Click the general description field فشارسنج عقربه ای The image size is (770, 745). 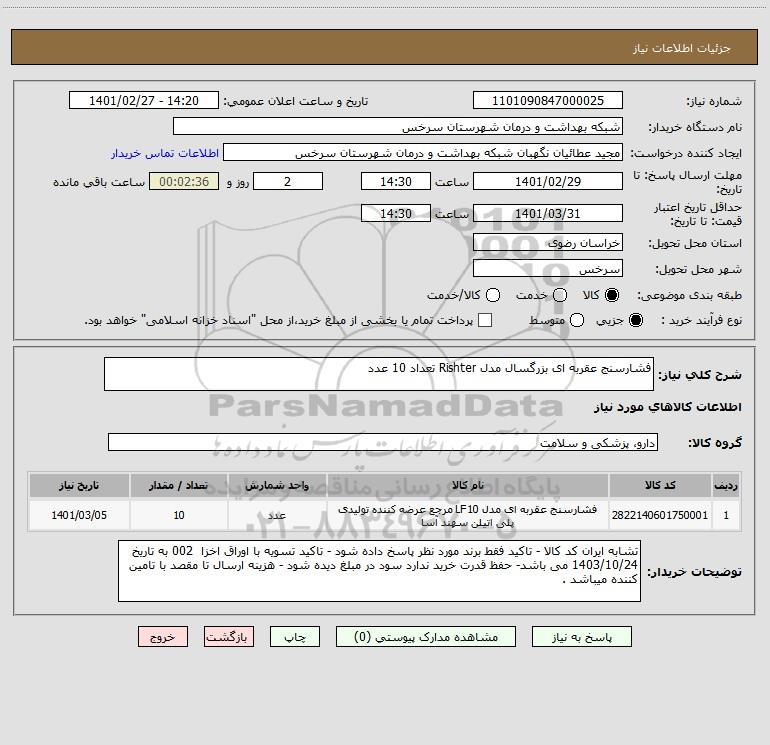(379, 374)
